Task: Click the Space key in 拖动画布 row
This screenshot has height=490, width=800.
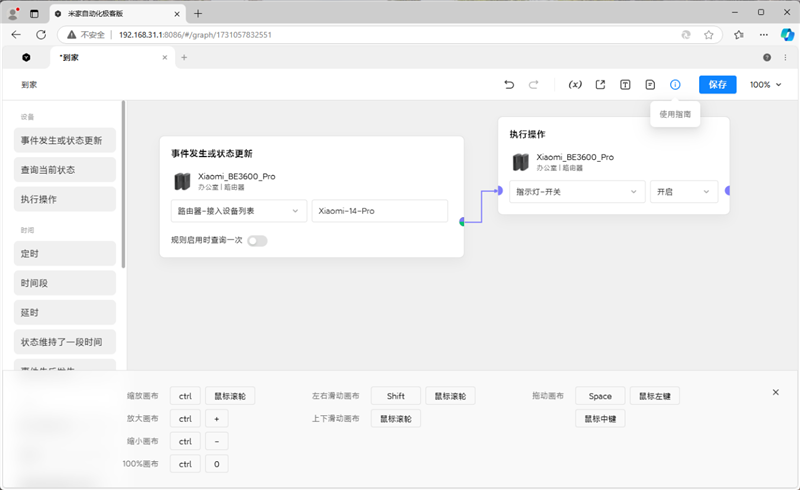Action: 600,396
